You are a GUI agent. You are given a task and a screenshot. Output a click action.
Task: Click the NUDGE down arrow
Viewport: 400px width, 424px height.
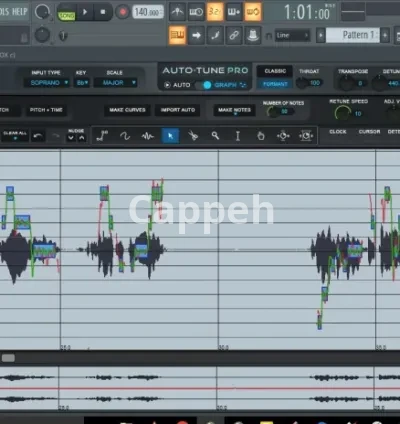[x=71, y=138]
